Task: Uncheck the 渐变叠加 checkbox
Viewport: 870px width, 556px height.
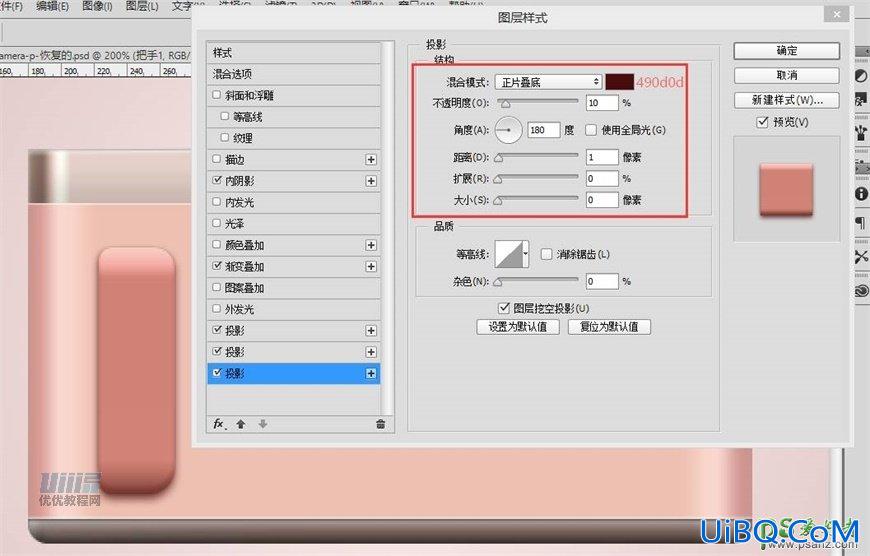Action: pos(217,266)
